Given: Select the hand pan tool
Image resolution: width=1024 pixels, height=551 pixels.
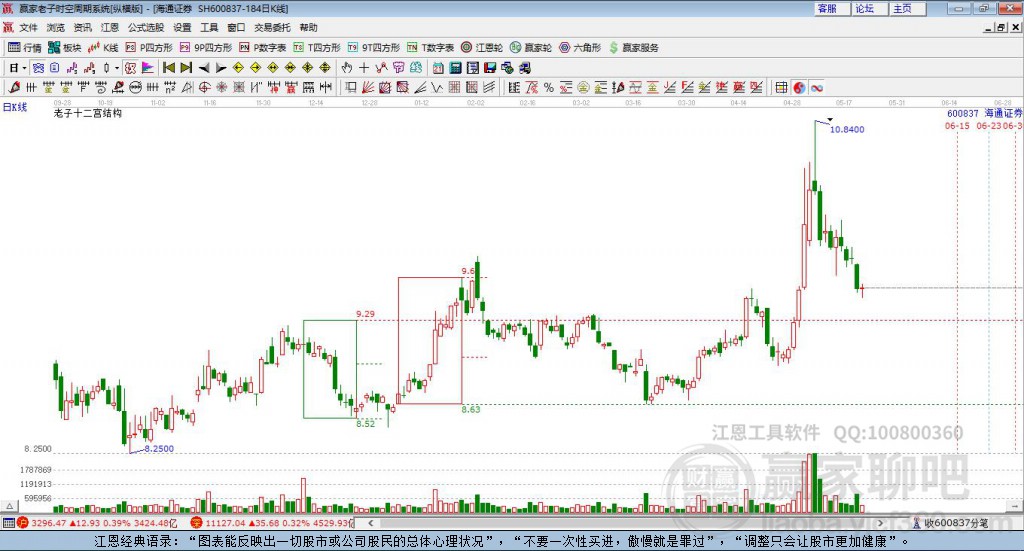Looking at the screenshot, I should coord(347,68).
